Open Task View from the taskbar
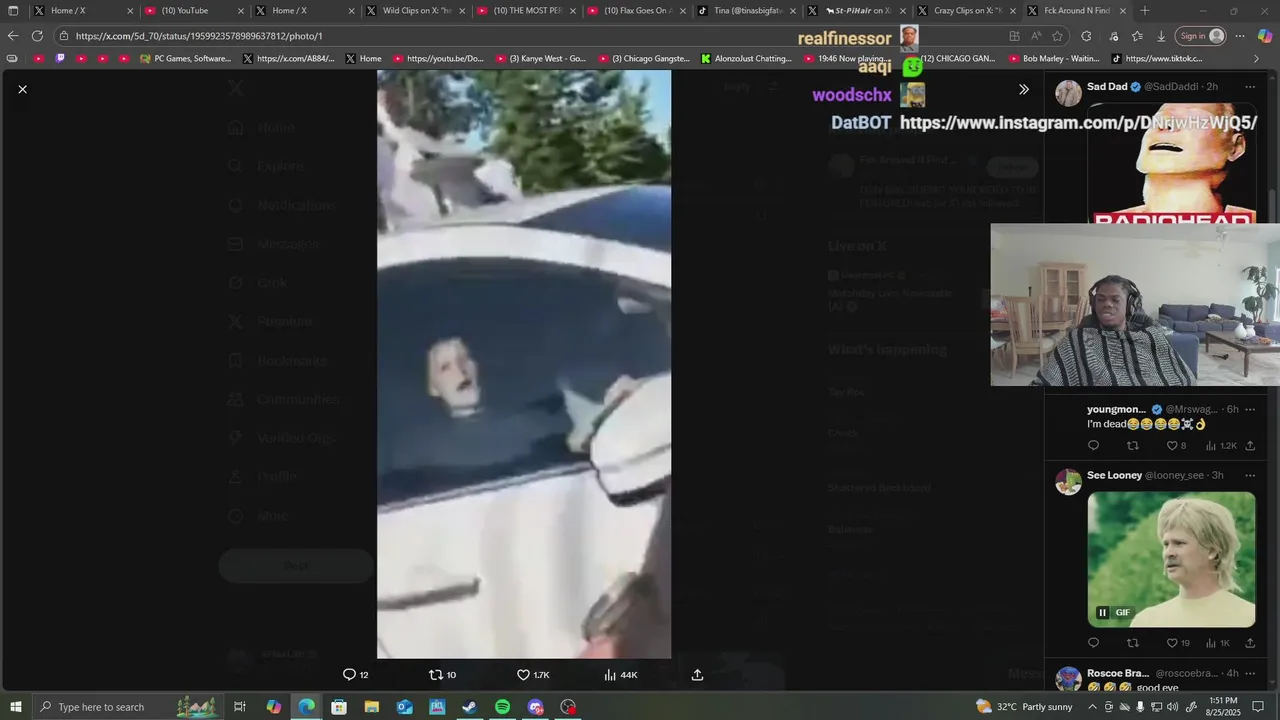Image resolution: width=1280 pixels, height=720 pixels. click(x=240, y=707)
